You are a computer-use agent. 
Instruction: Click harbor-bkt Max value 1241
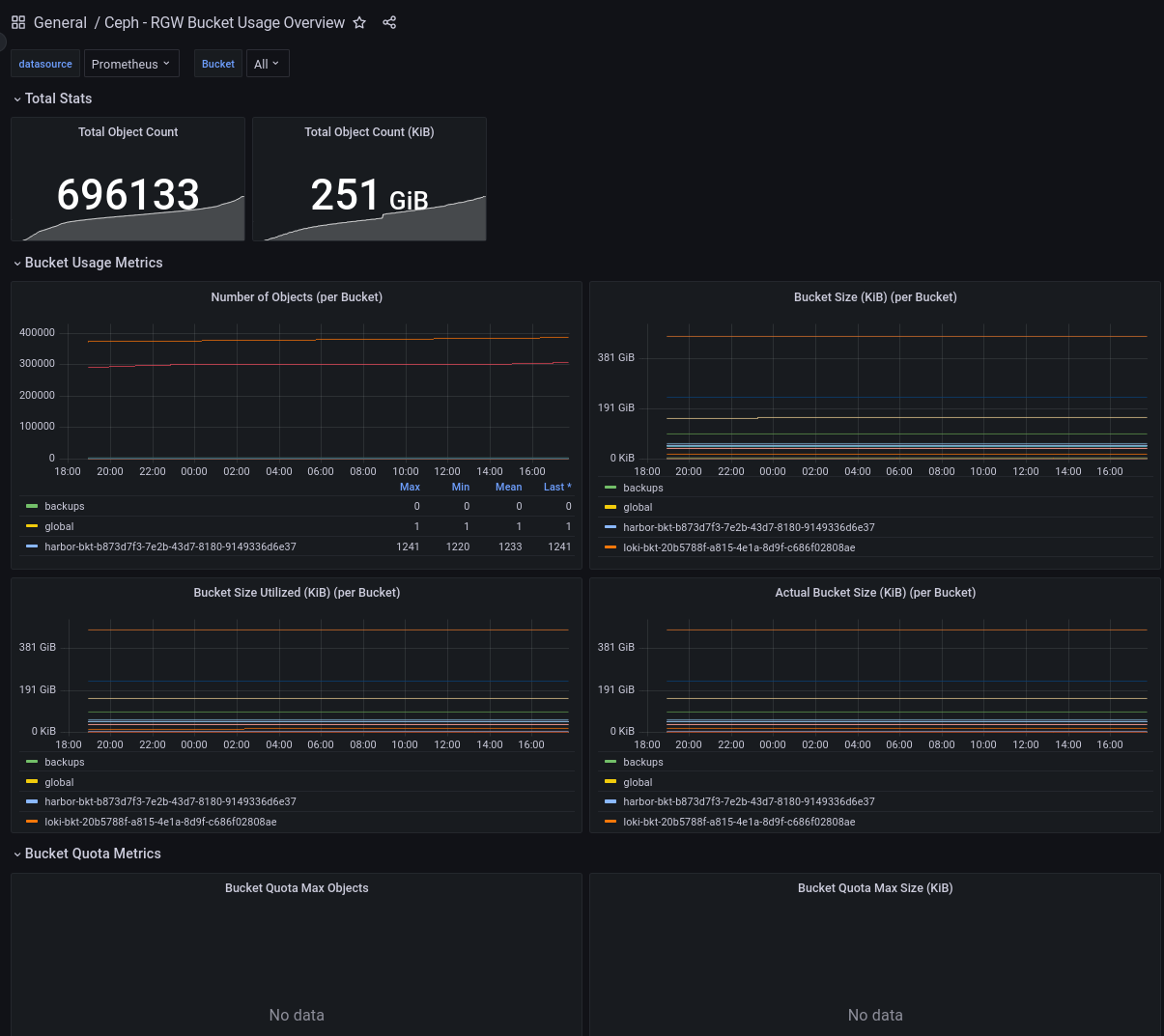[x=408, y=546]
